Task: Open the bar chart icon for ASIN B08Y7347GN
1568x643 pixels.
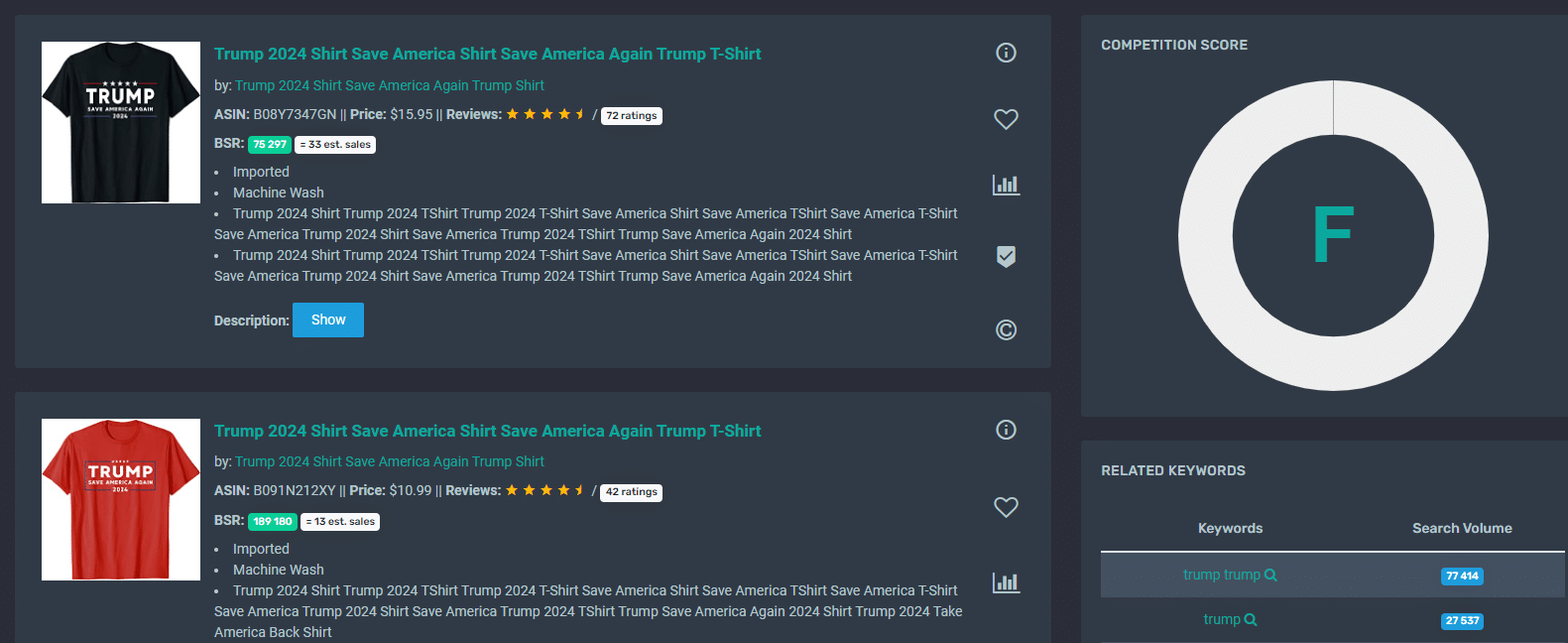Action: 1006,185
